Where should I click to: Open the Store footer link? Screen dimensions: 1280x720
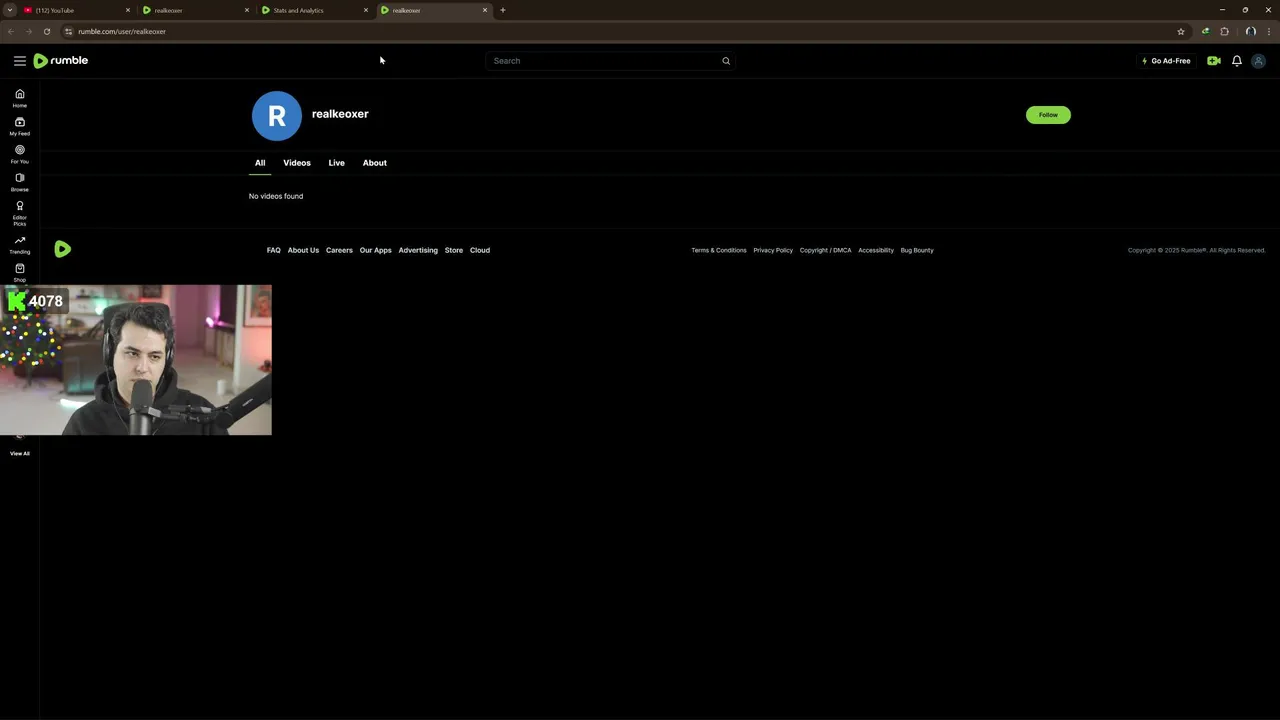point(454,250)
